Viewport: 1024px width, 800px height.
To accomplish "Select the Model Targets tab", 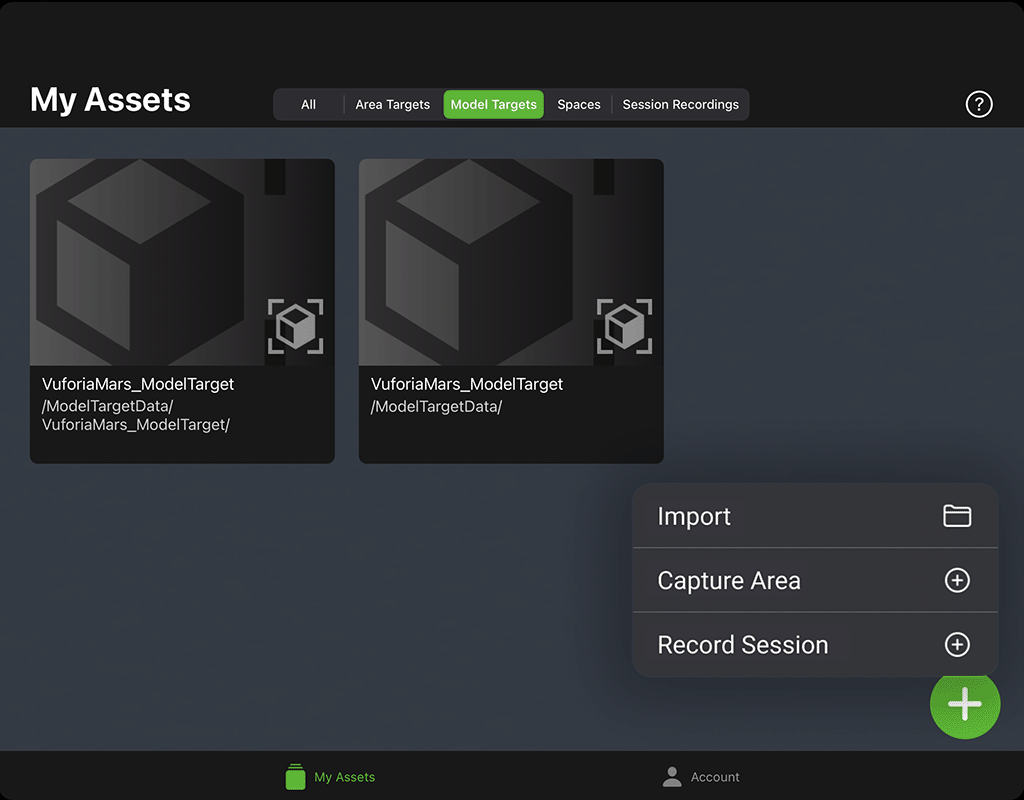I will click(x=493, y=104).
